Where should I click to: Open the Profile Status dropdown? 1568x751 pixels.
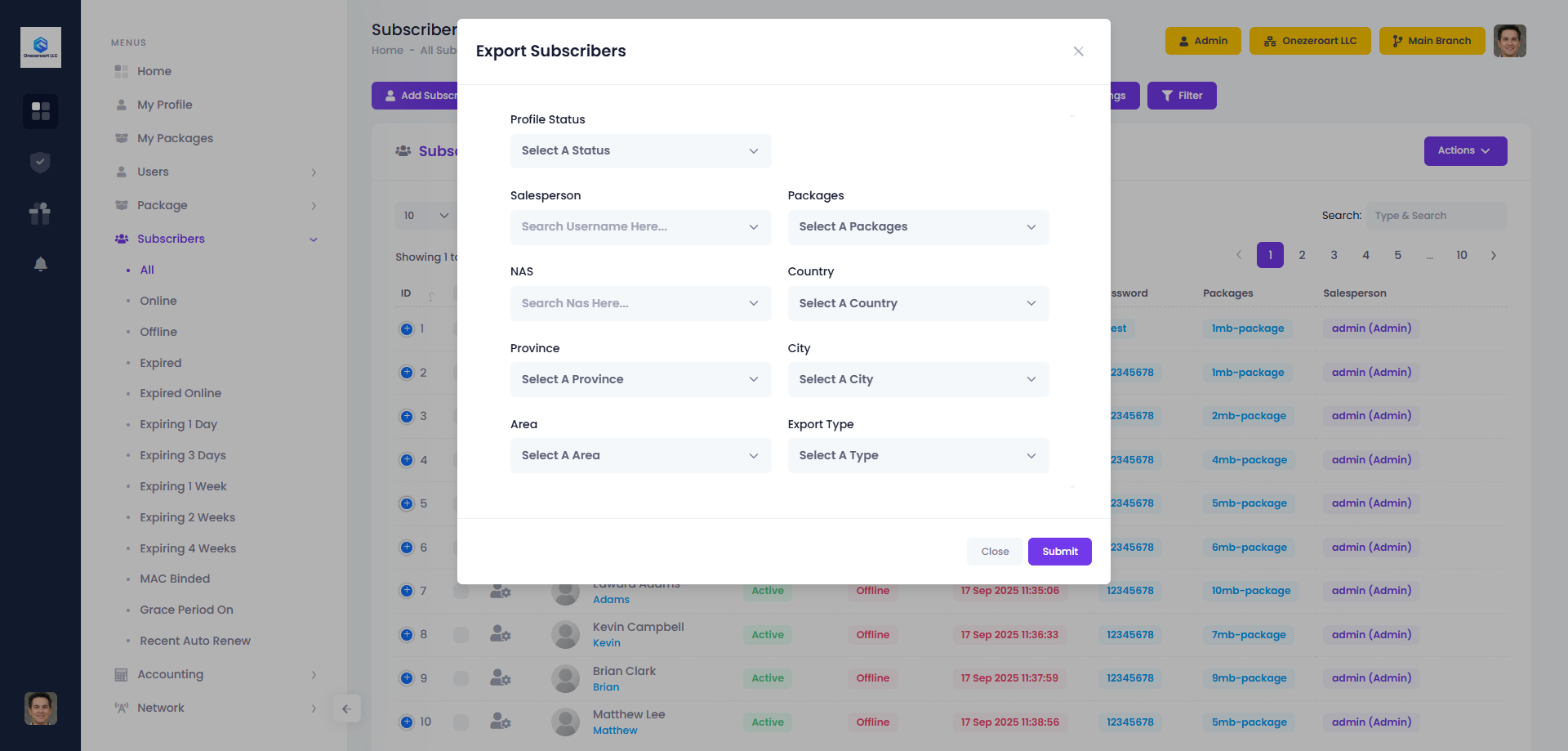(640, 151)
